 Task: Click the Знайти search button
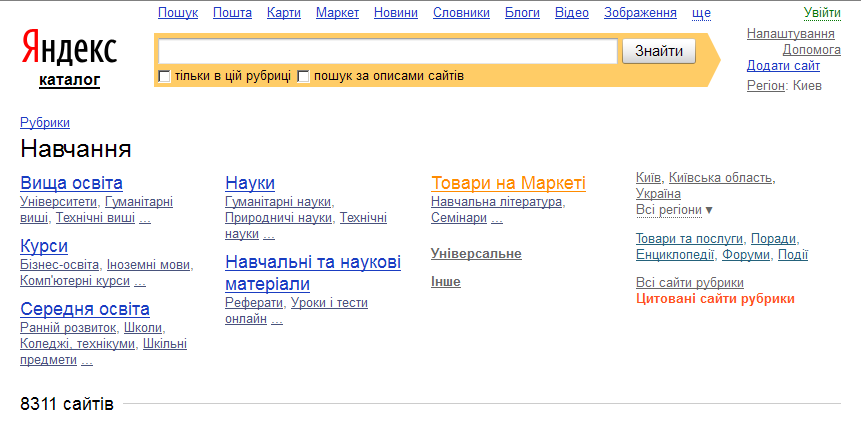tap(659, 52)
